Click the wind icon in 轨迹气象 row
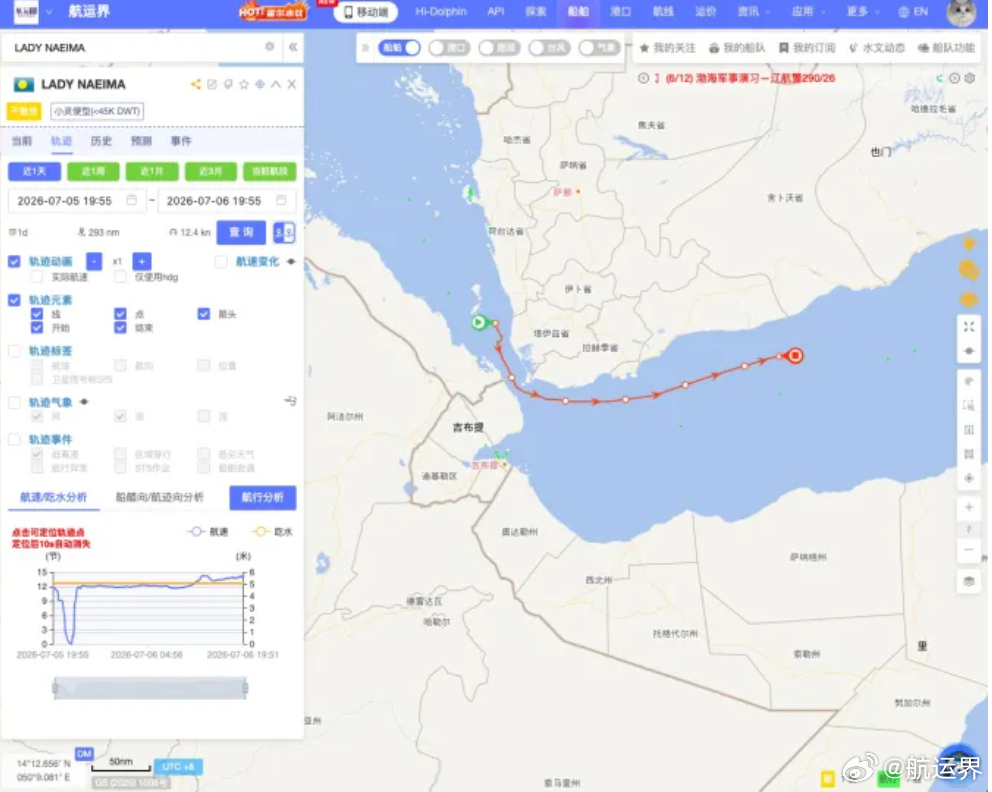This screenshot has width=992, height=792. tap(290, 401)
